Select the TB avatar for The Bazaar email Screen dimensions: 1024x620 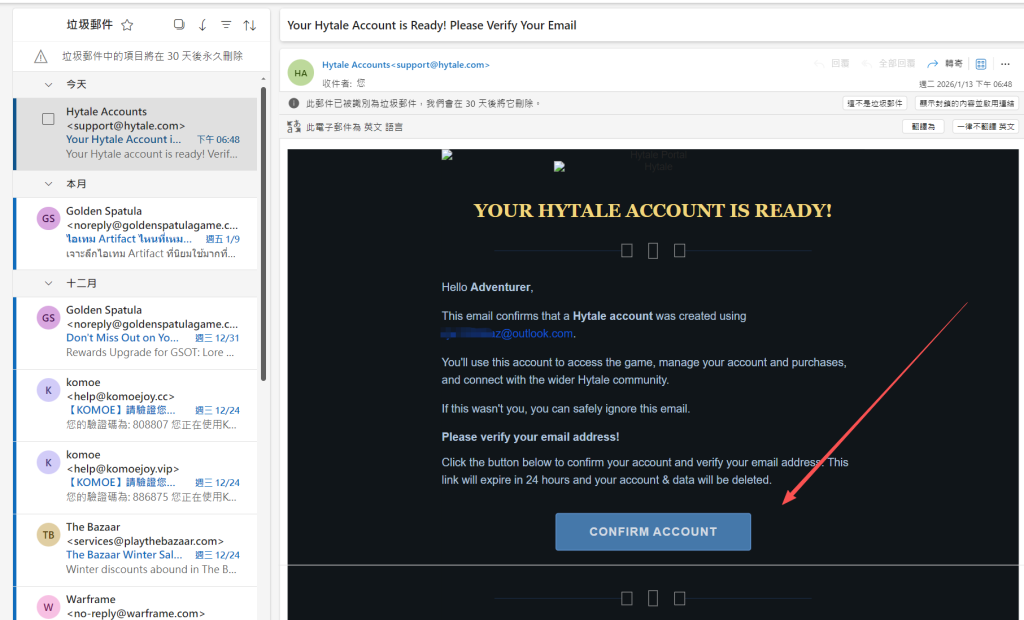(48, 534)
